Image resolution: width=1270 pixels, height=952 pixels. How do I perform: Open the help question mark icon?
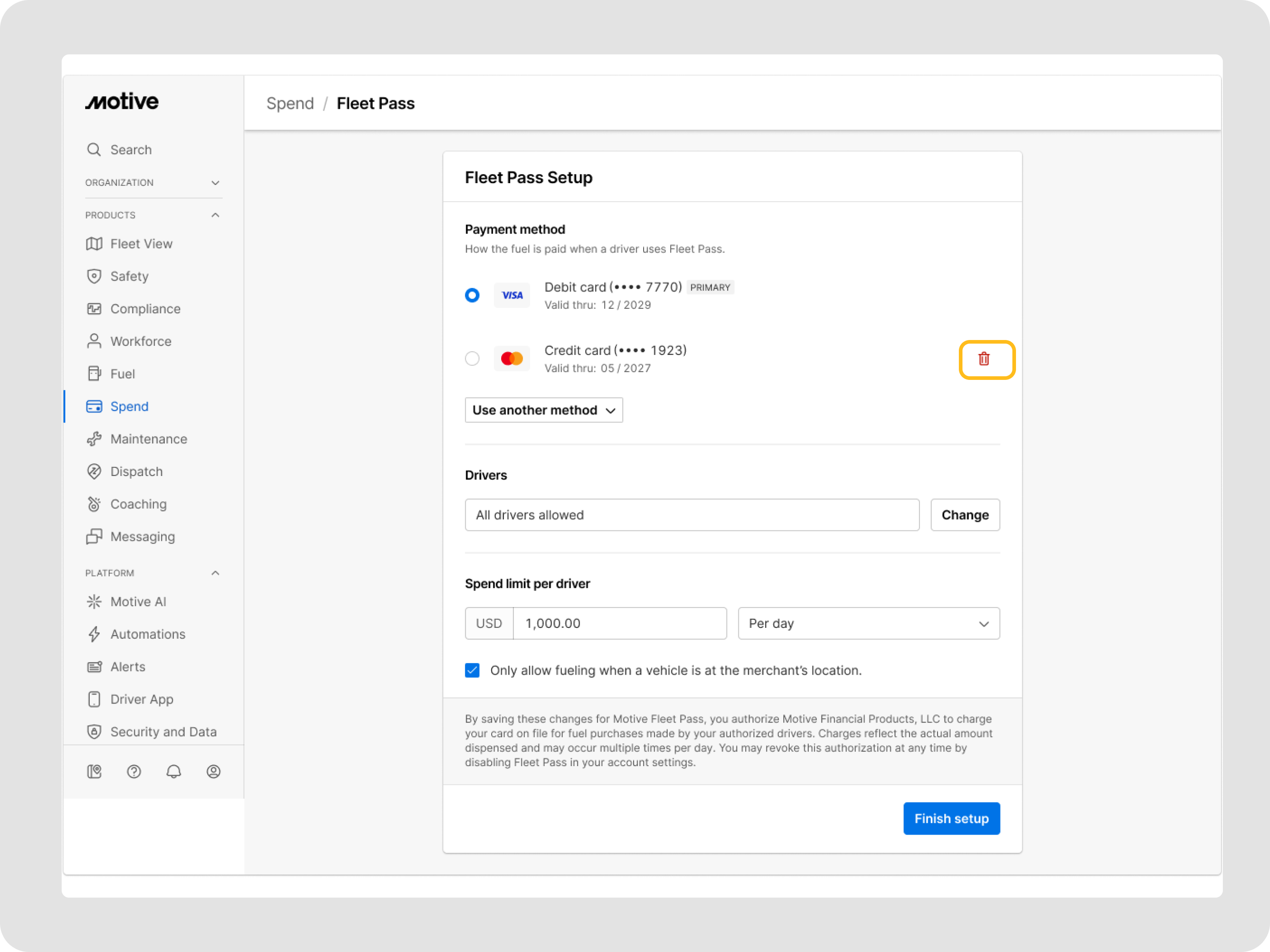[134, 772]
